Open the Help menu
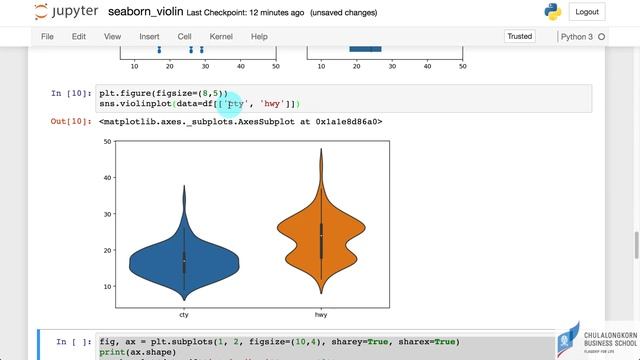Viewport: 640px width, 360px height. pyautogui.click(x=259, y=37)
